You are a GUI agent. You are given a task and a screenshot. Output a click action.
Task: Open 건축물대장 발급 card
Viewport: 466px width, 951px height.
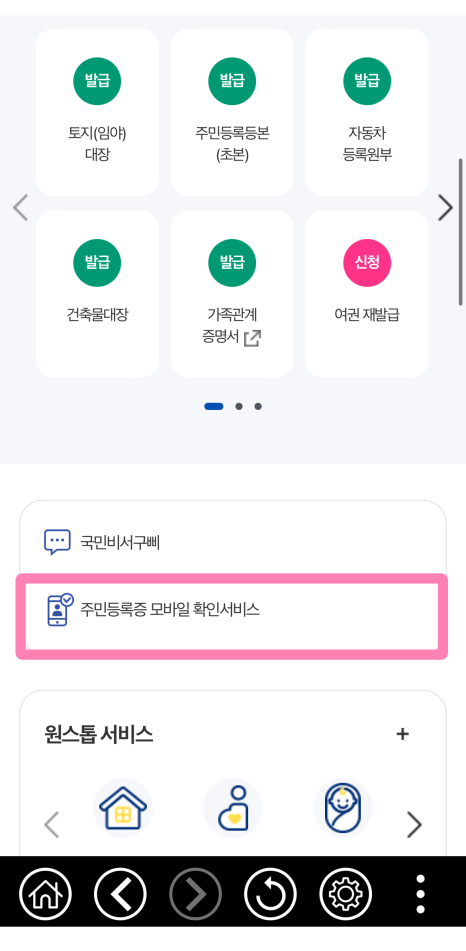click(98, 294)
